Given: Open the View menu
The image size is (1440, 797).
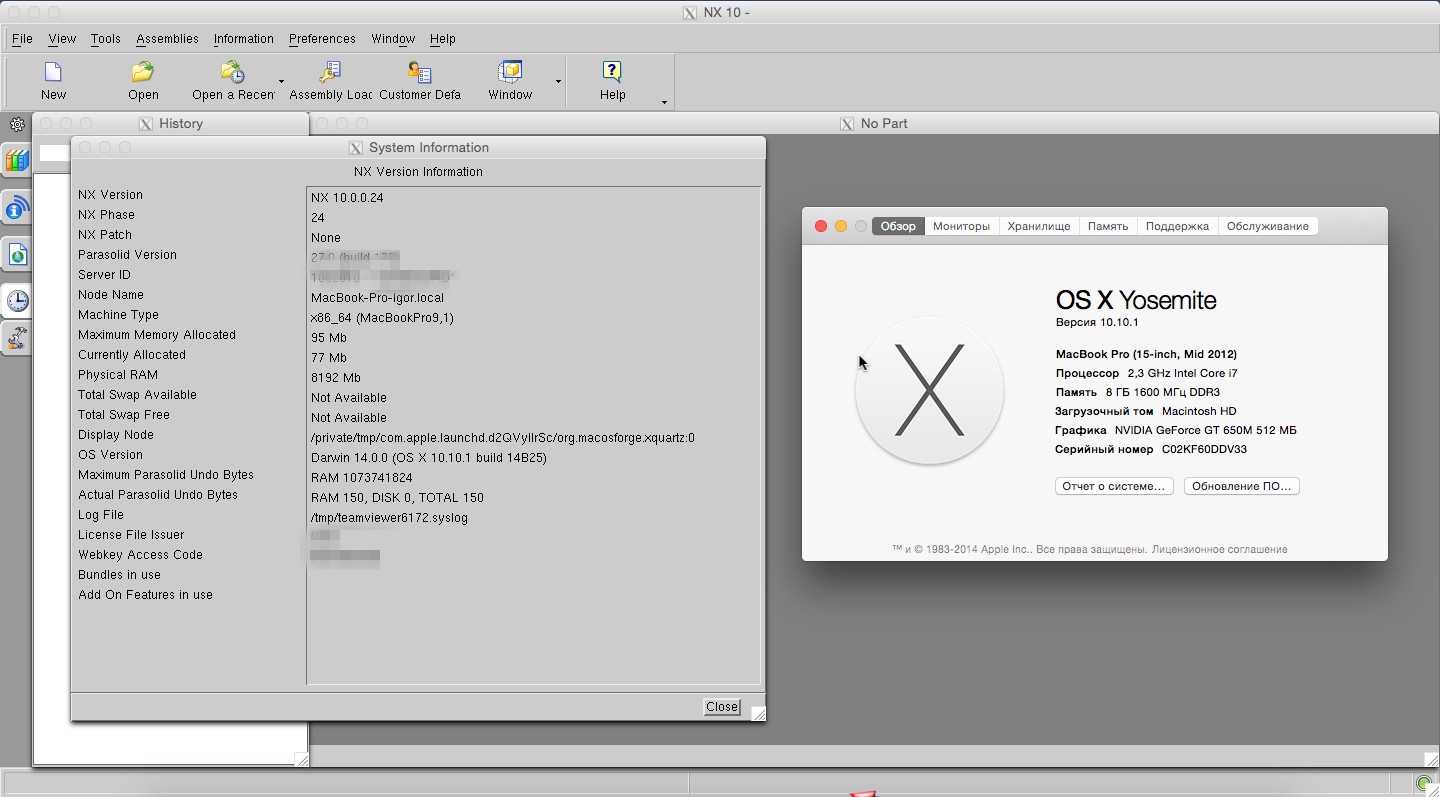Looking at the screenshot, I should pyautogui.click(x=62, y=39).
